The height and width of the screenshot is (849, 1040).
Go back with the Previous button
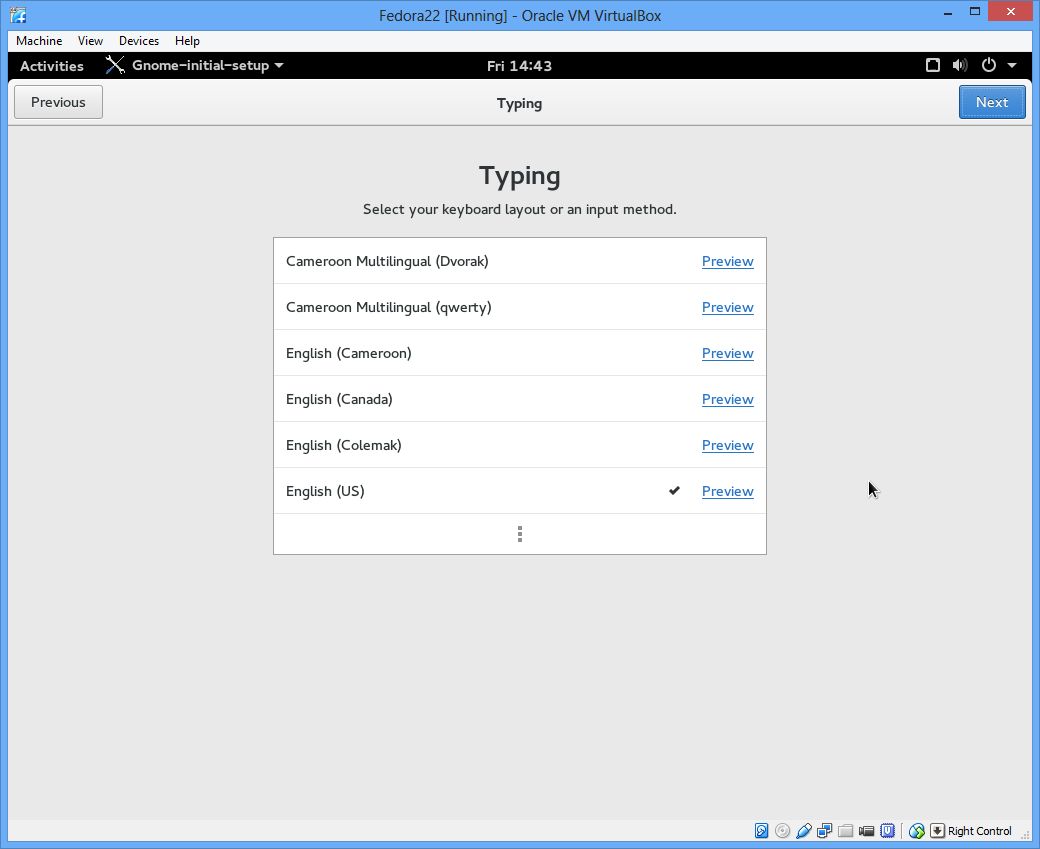[x=58, y=102]
